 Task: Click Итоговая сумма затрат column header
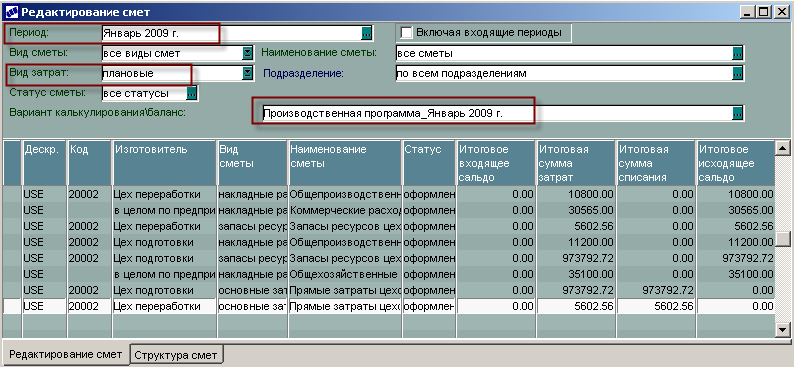(576, 163)
